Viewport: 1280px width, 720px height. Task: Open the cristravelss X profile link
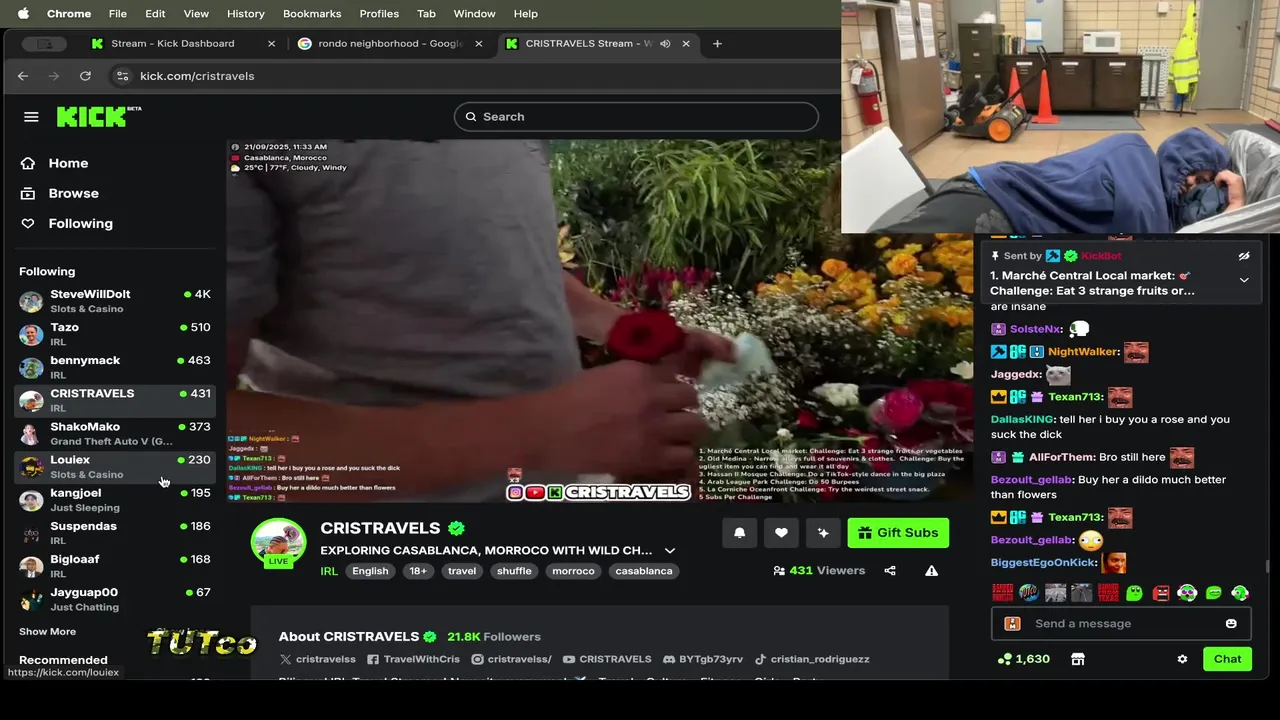point(318,659)
